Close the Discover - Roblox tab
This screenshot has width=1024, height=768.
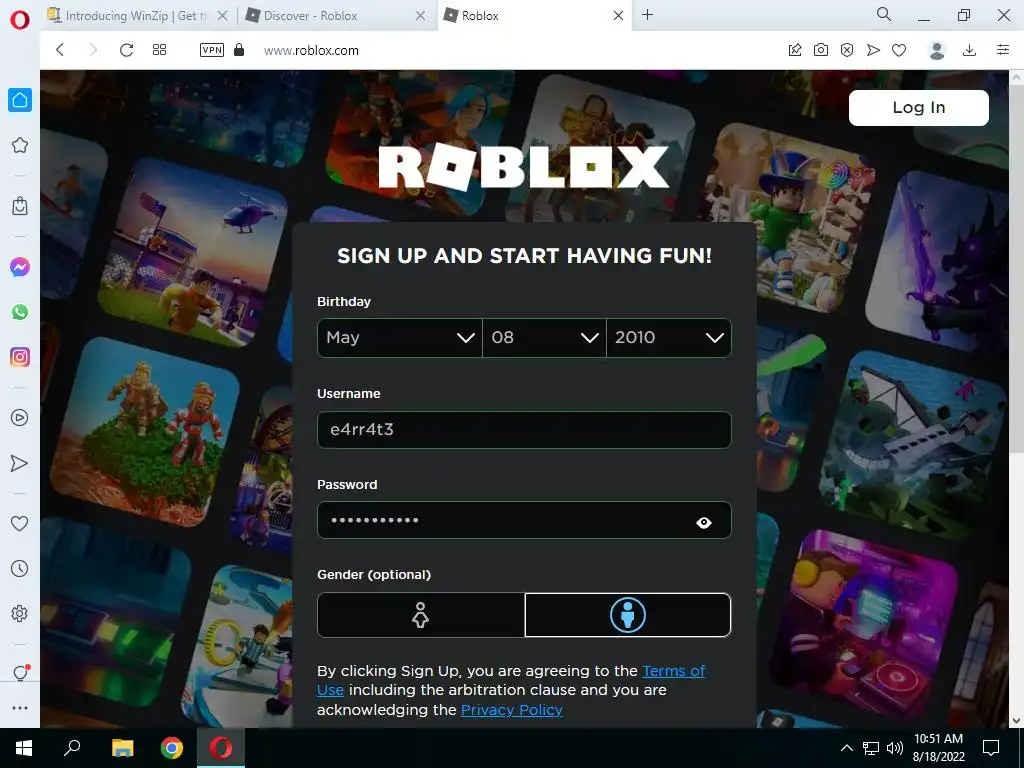(x=421, y=16)
